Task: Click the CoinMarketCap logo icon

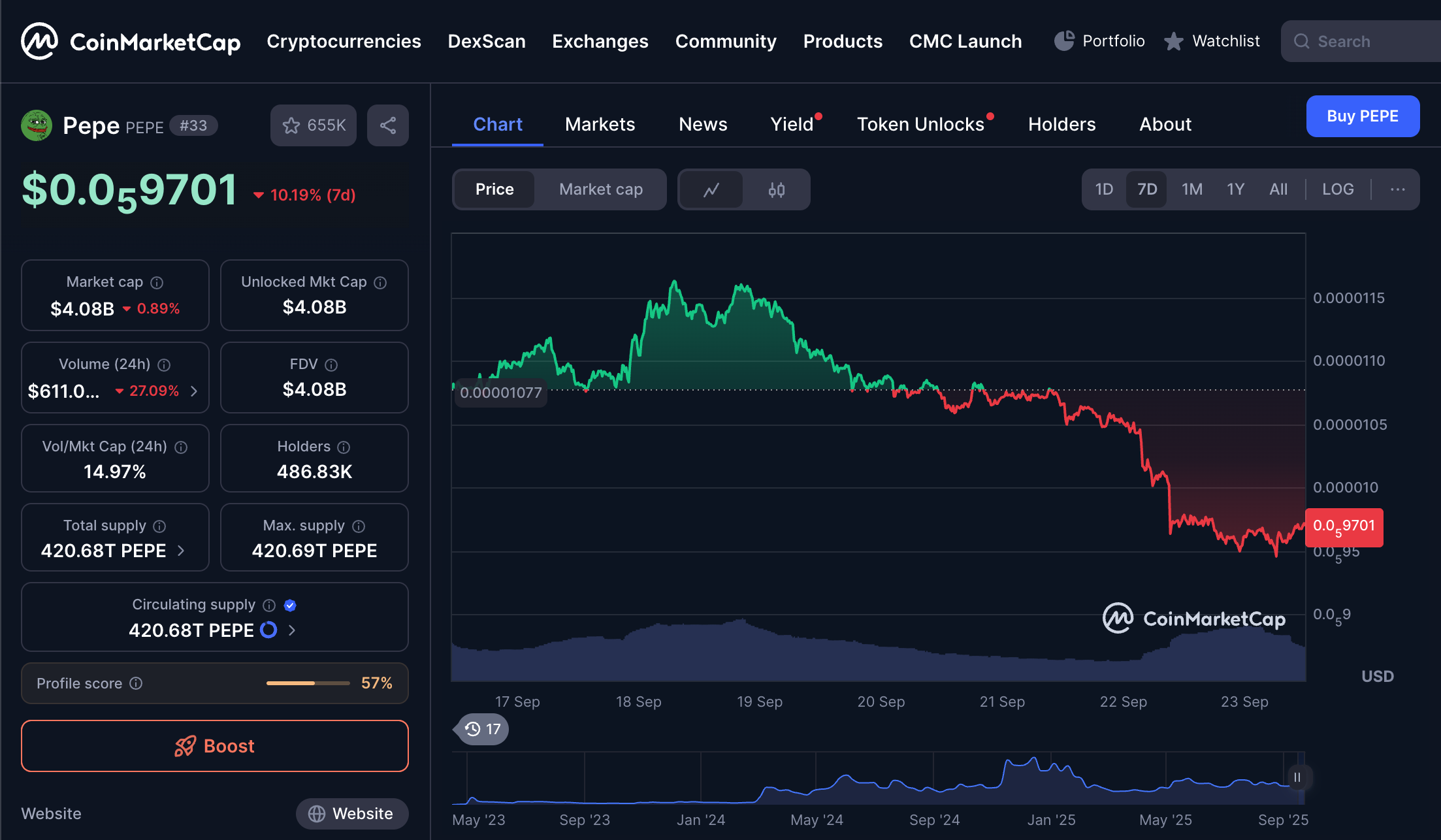Action: coord(39,41)
